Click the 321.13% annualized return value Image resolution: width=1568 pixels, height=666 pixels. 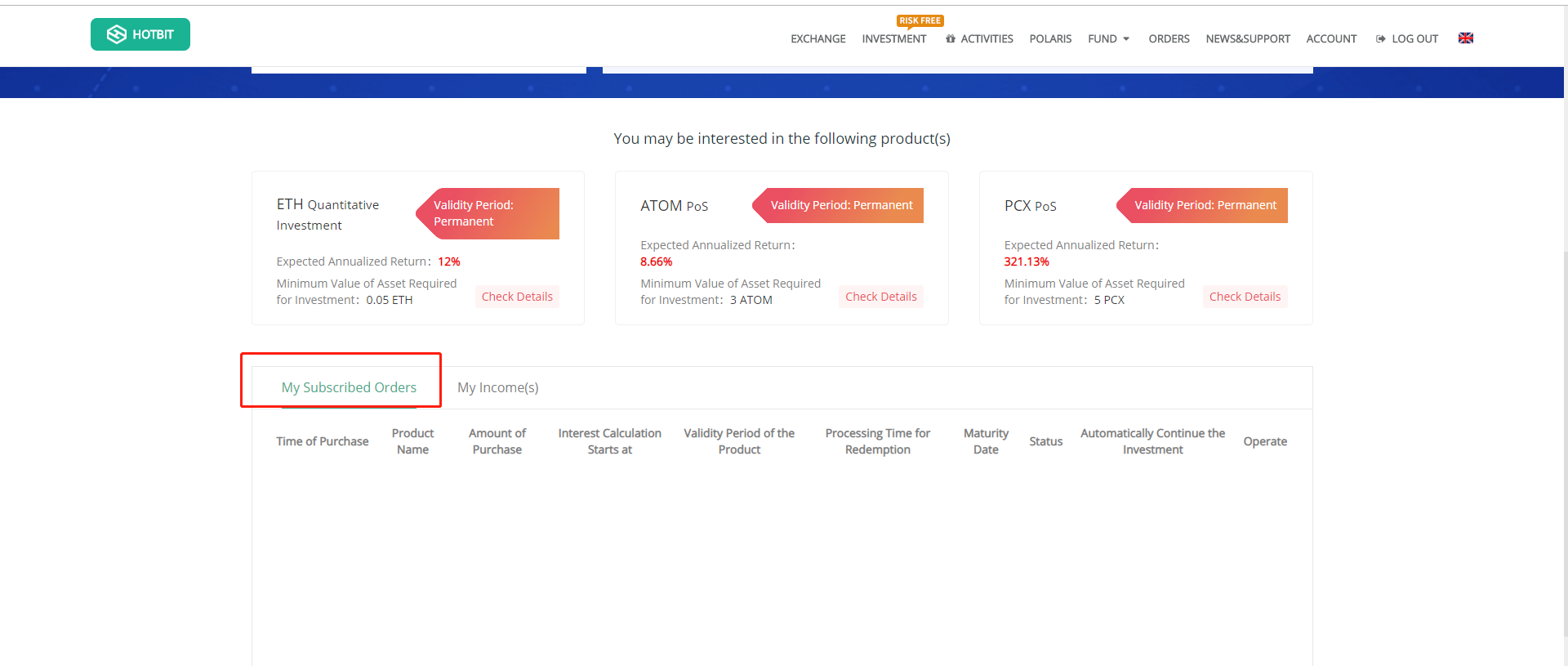click(x=1027, y=261)
